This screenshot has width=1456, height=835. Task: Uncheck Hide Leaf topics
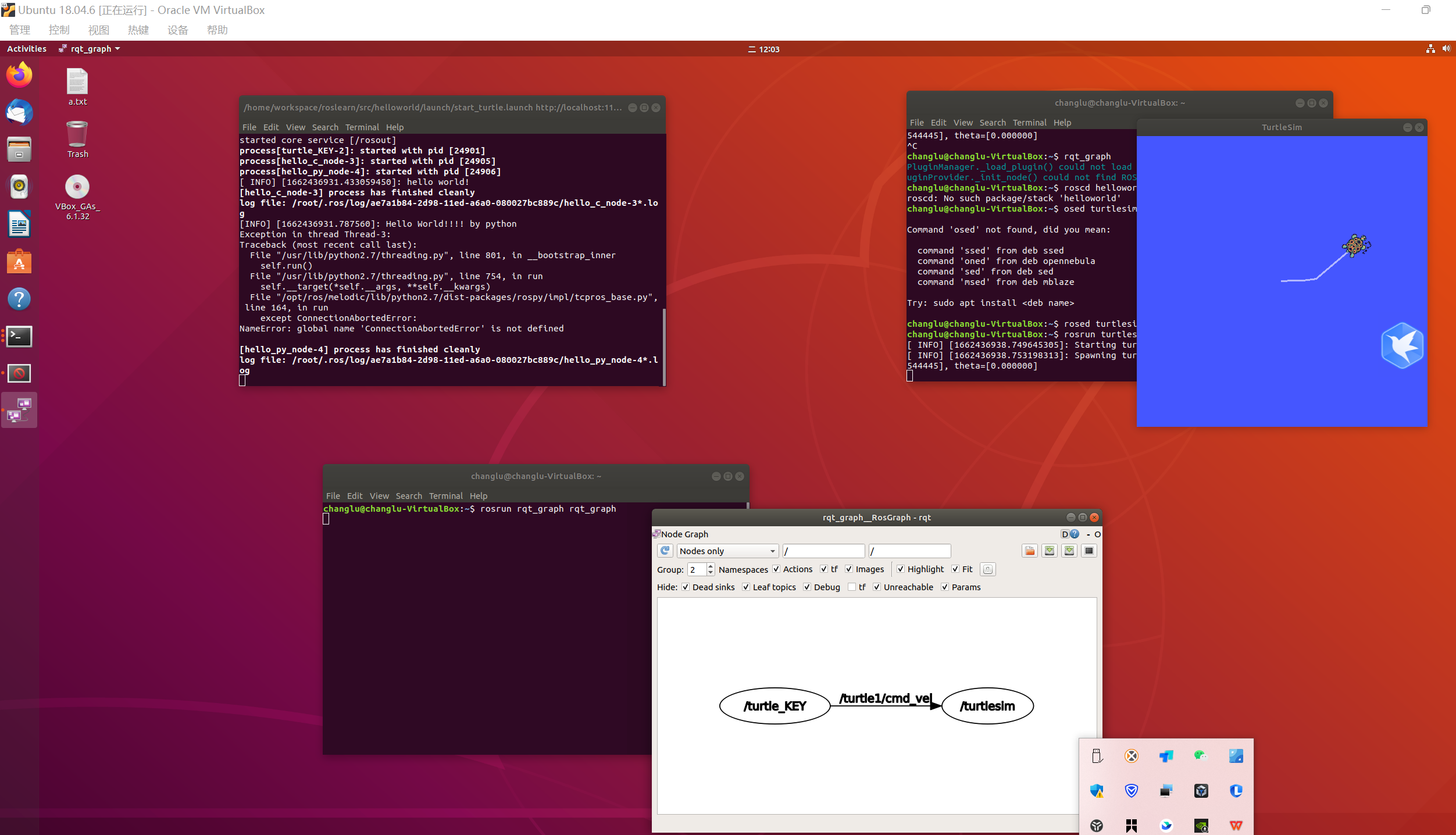[746, 587]
